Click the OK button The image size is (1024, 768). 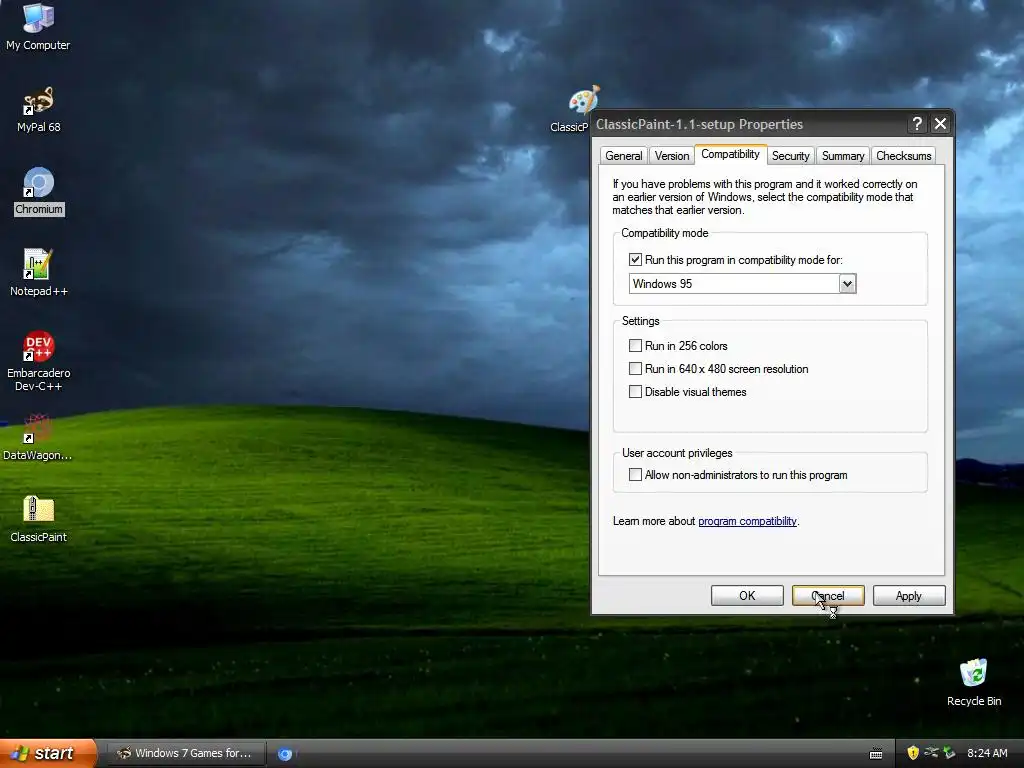pos(747,596)
